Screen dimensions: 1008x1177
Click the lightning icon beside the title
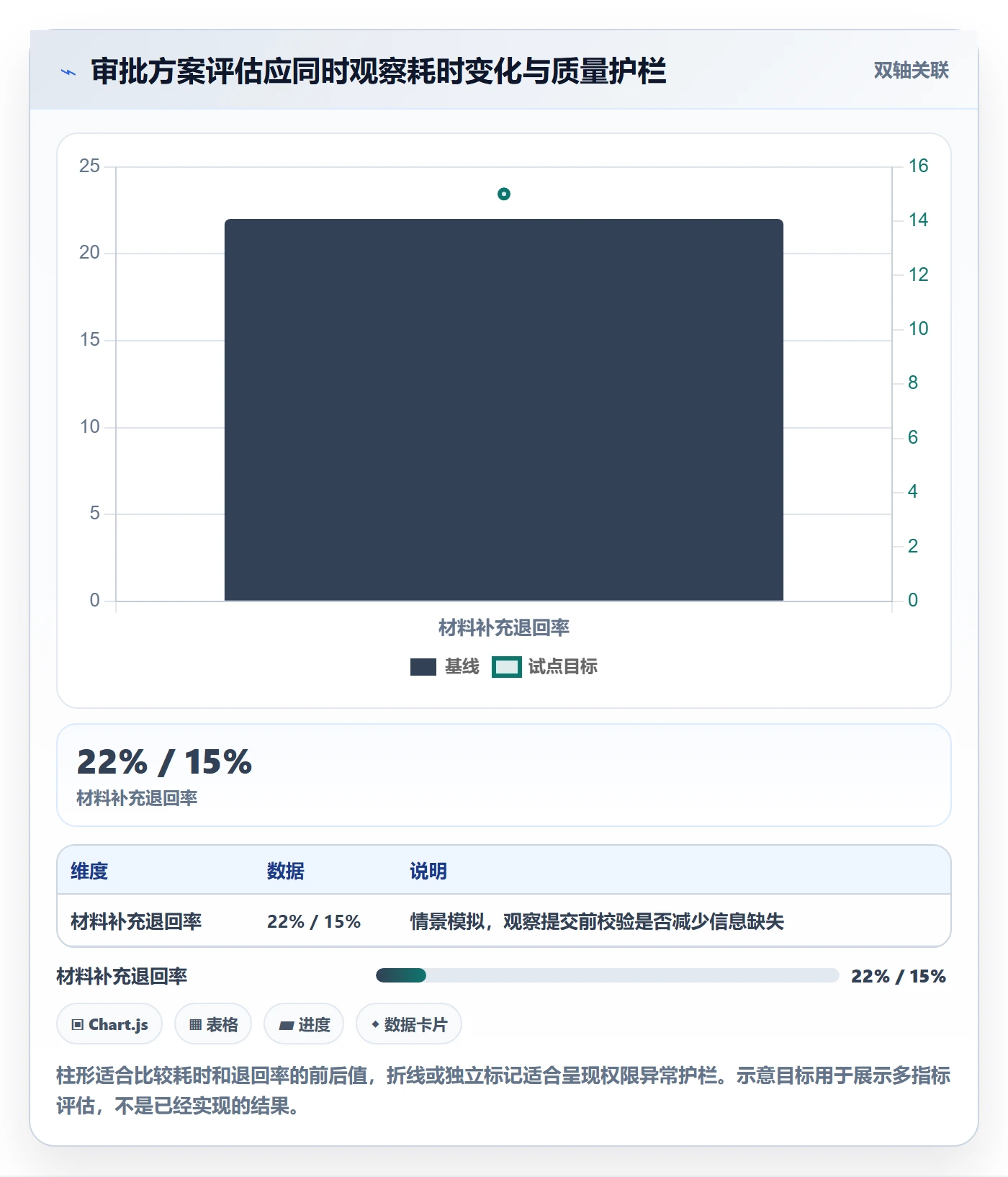point(68,72)
